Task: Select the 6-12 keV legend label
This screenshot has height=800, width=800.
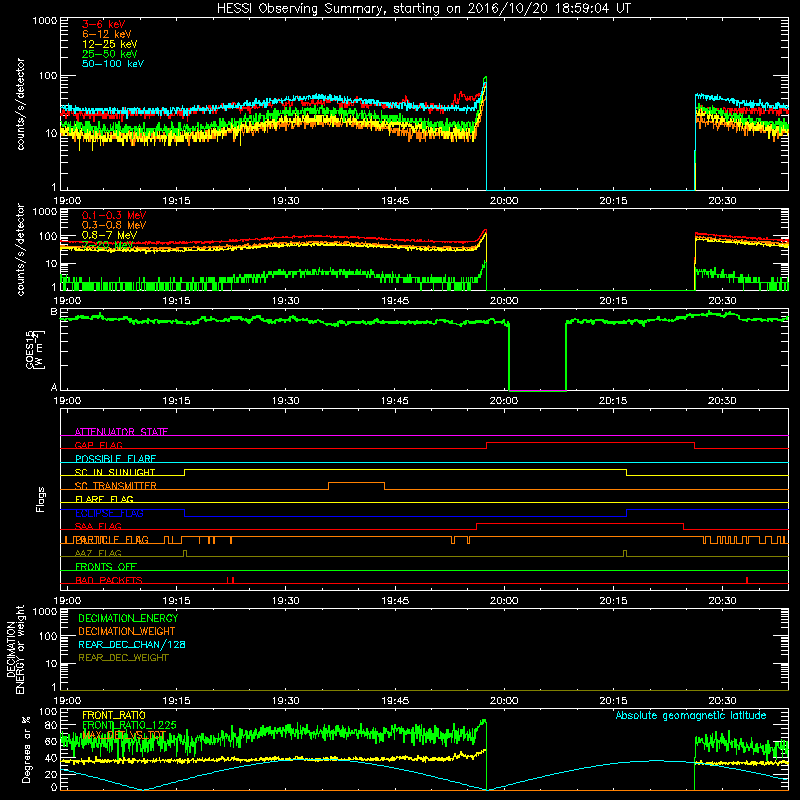Action: tap(106, 34)
